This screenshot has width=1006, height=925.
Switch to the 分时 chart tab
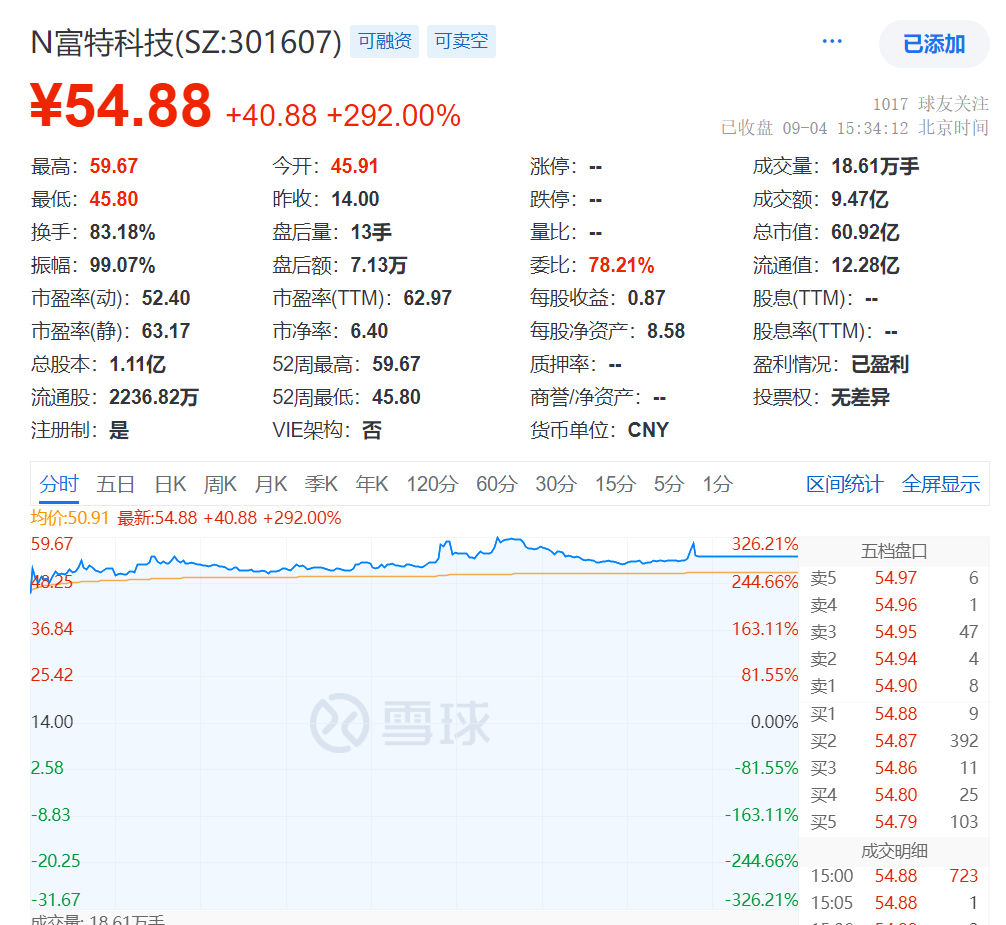pyautogui.click(x=59, y=485)
